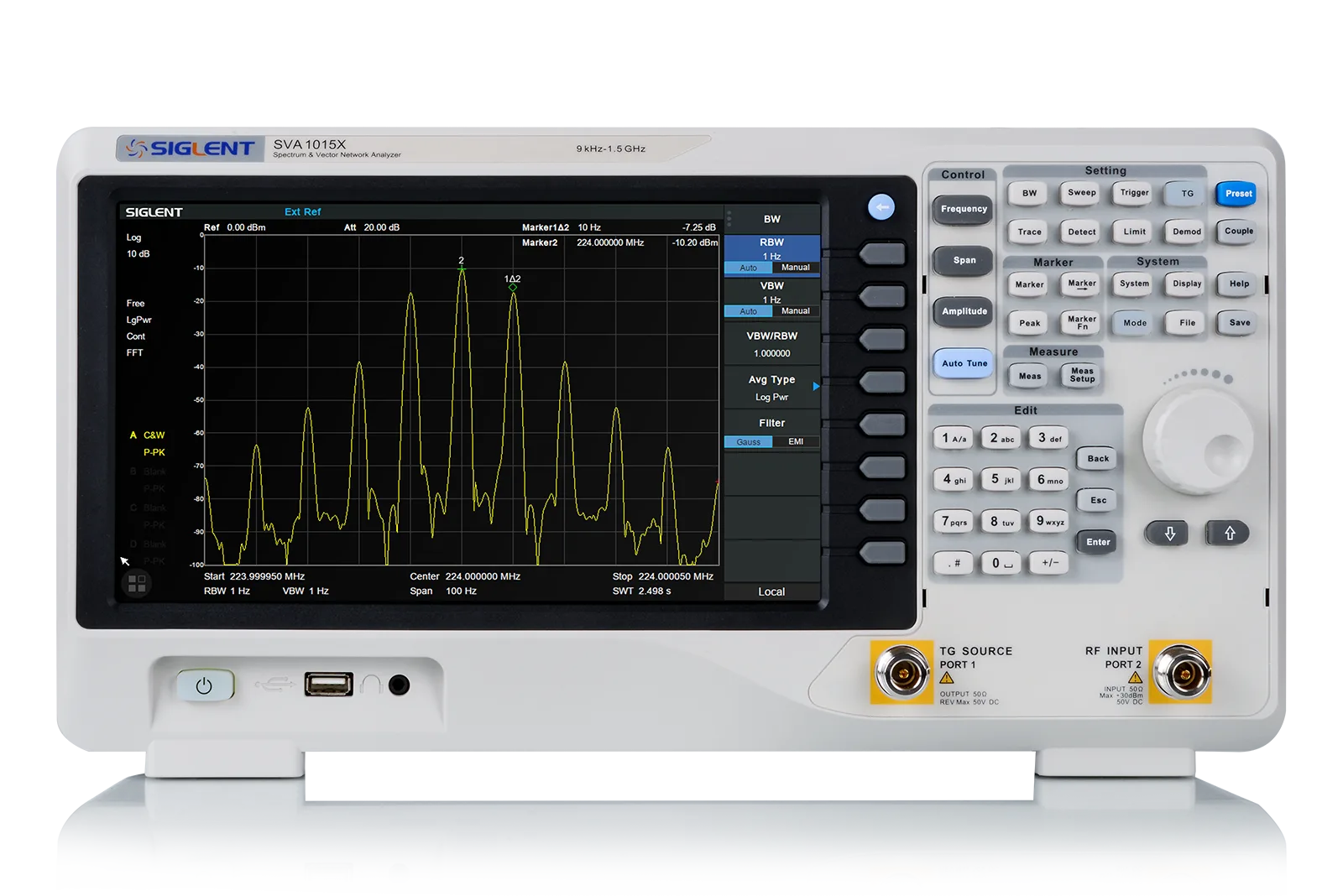Click the Peak key

point(1029,323)
